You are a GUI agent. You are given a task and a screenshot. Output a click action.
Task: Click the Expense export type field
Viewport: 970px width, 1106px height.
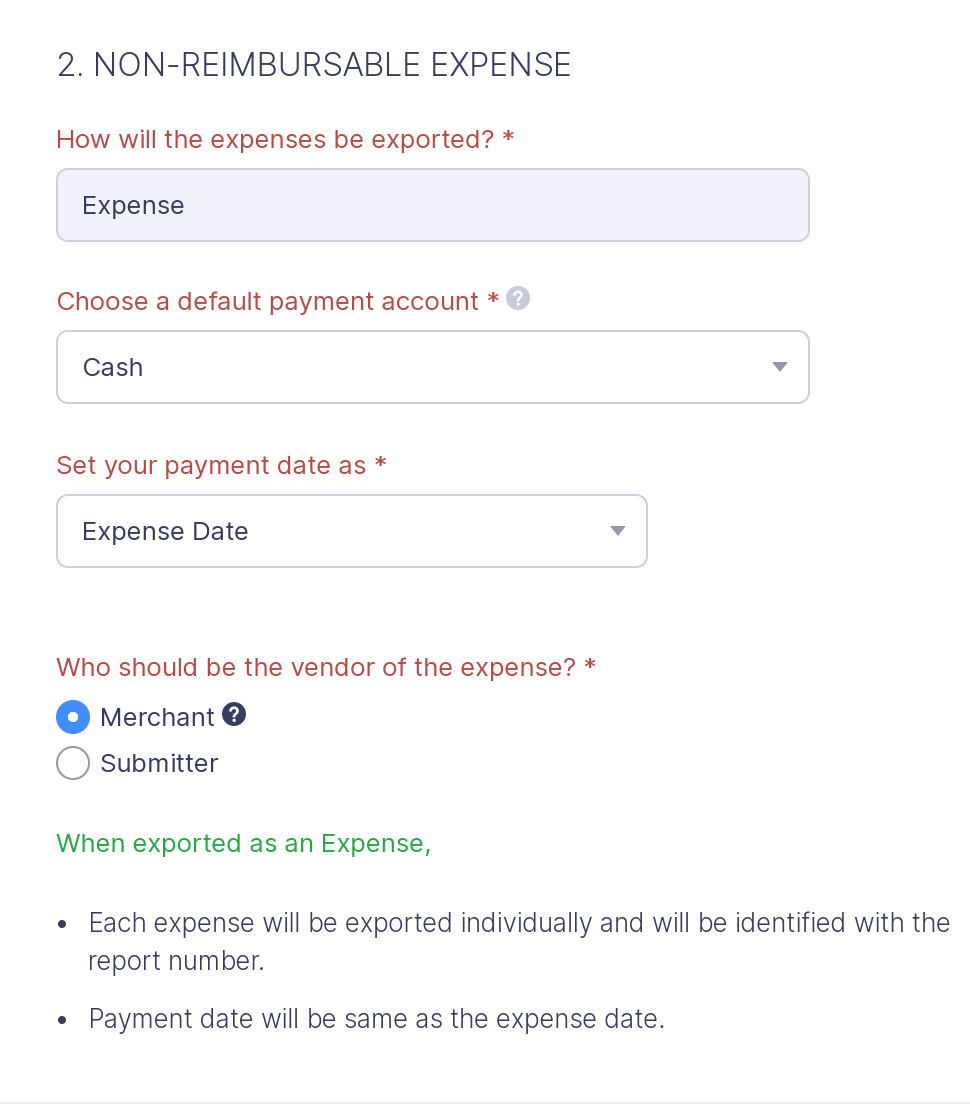(x=433, y=205)
